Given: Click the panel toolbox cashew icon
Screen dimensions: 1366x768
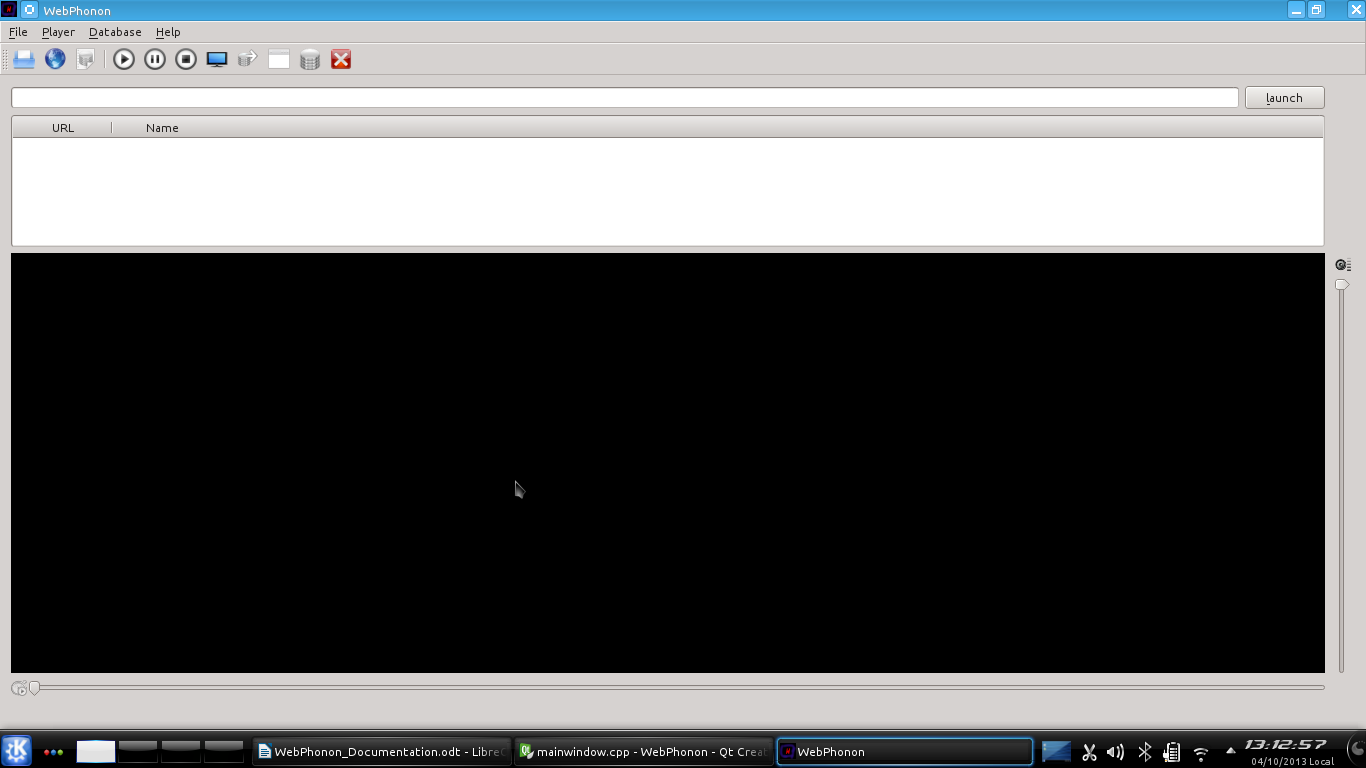Looking at the screenshot, I should 1357,751.
